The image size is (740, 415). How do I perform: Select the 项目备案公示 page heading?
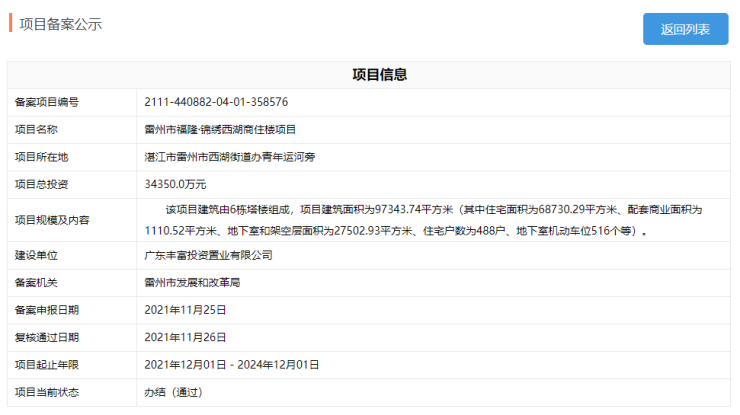pyautogui.click(x=60, y=24)
